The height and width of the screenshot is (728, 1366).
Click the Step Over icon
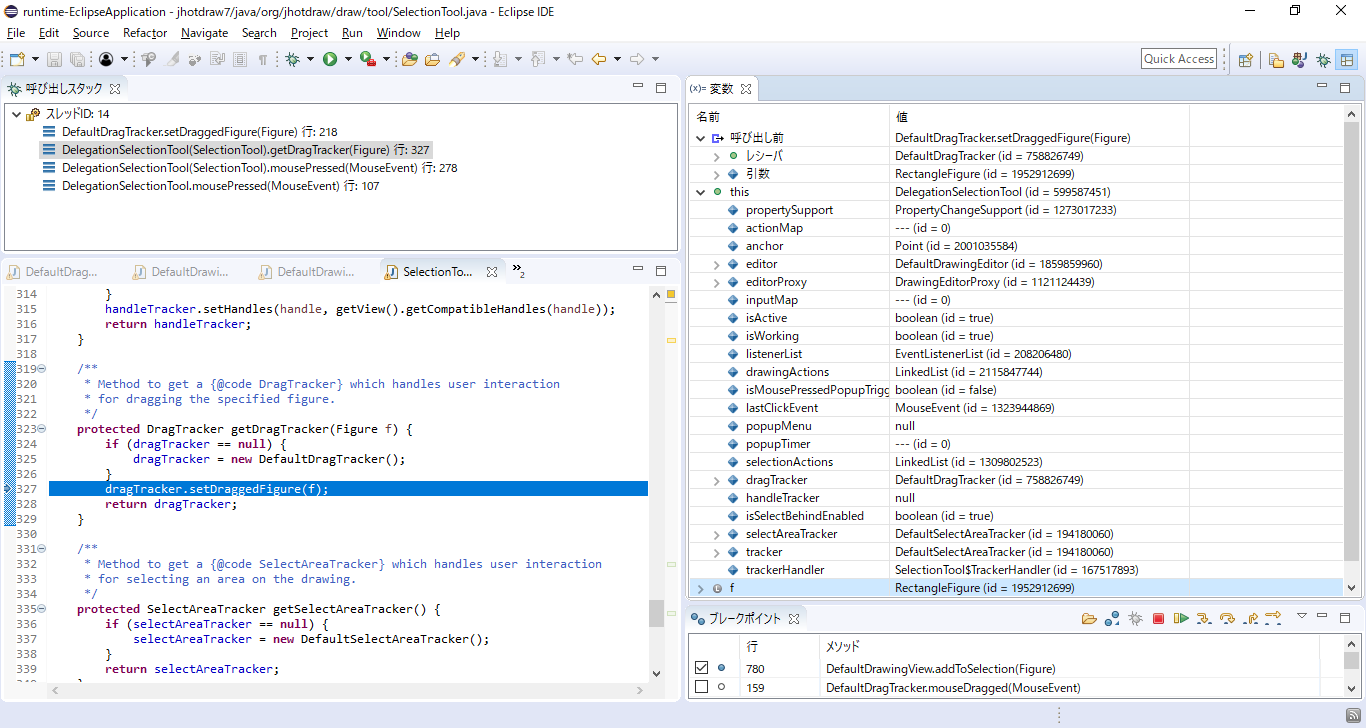click(x=1227, y=619)
